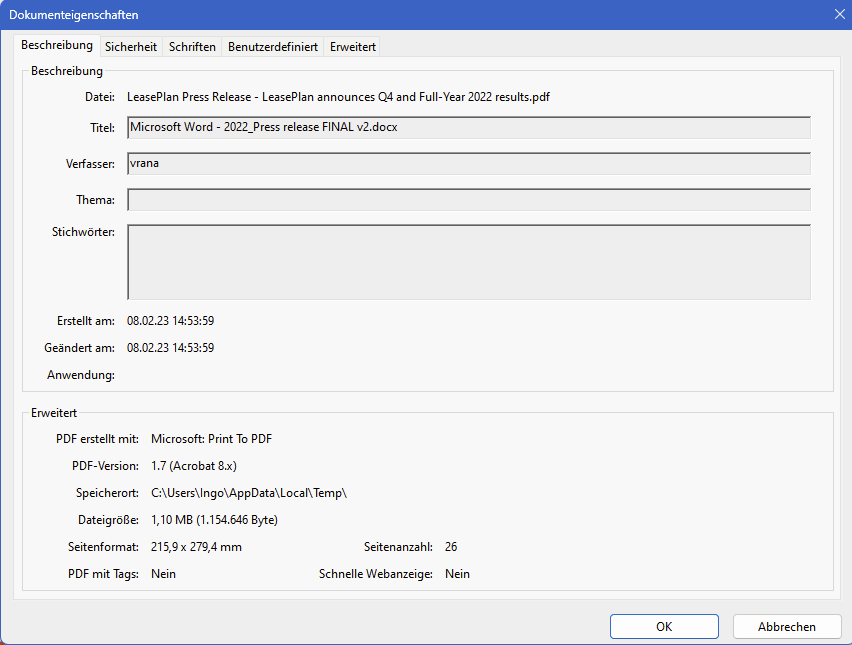Screen dimensions: 852x645
Task: Select the Benutzerdefiniert tab
Action: click(273, 47)
